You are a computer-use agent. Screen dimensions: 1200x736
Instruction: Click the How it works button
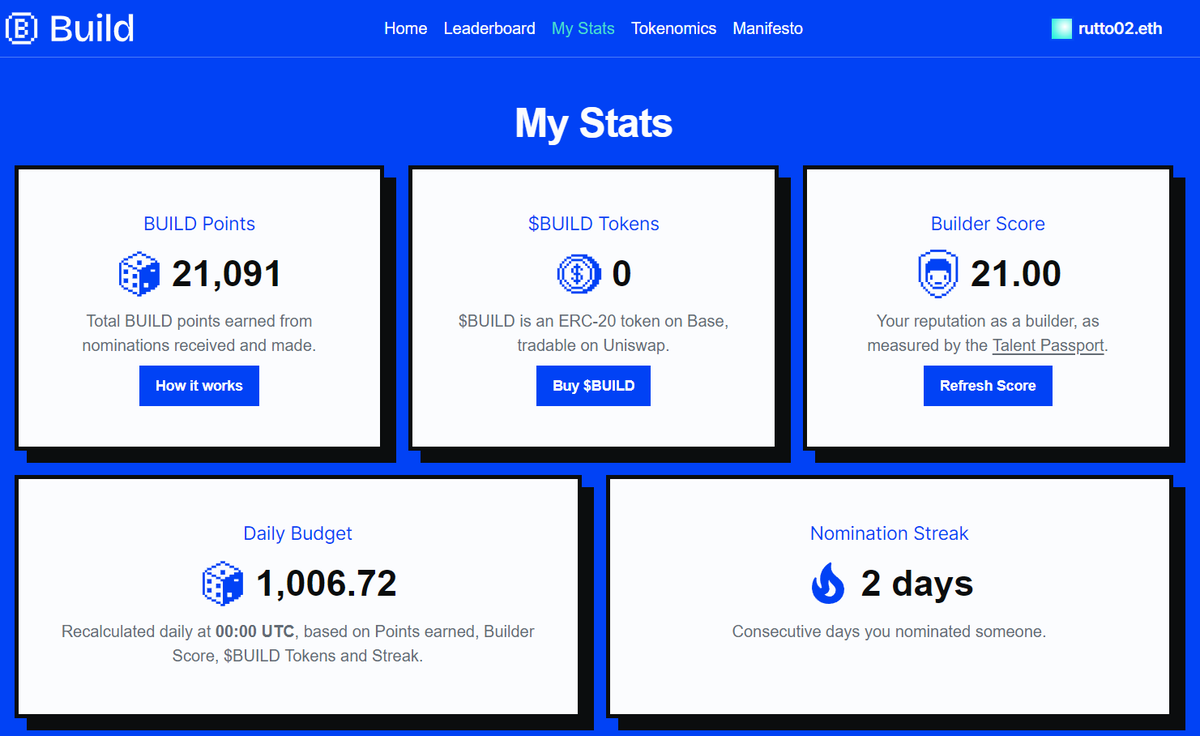pyautogui.click(x=199, y=385)
